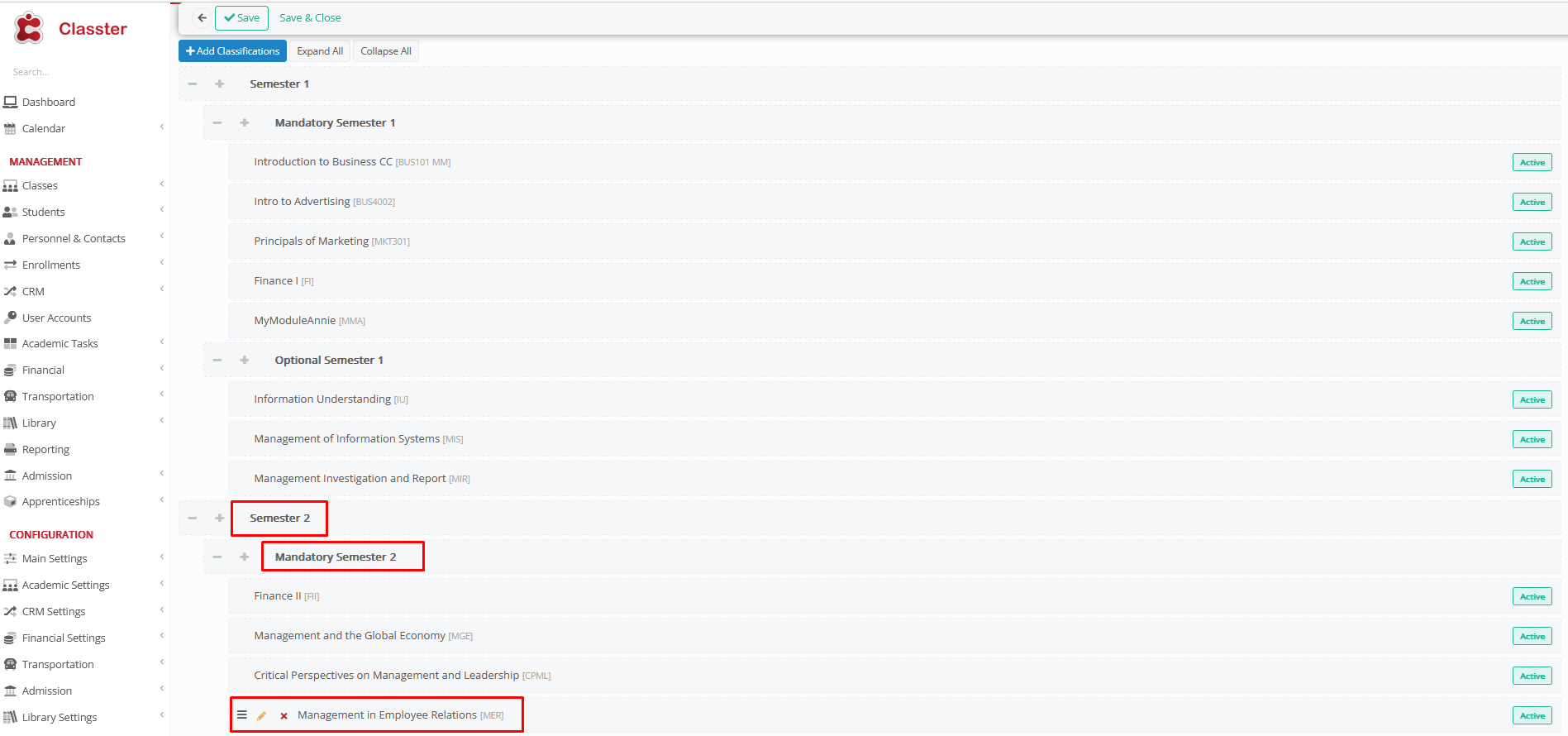The height and width of the screenshot is (736, 1568).
Task: Click plus icon beside Mandatory Semester 1
Action: point(244,122)
